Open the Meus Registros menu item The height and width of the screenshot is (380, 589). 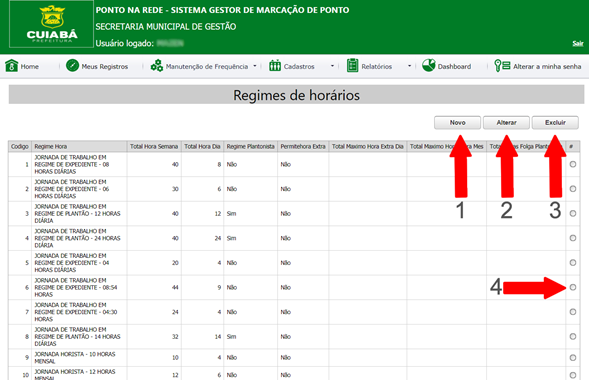(105, 66)
